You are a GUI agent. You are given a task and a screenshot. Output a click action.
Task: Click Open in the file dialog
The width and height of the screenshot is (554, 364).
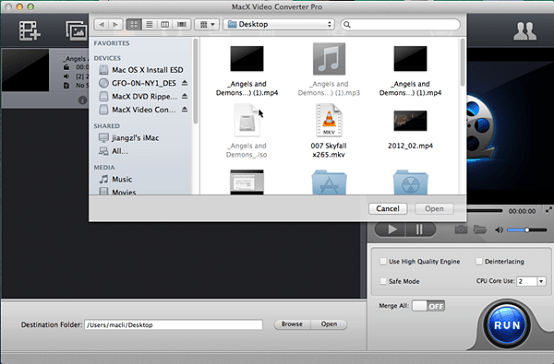tap(434, 209)
